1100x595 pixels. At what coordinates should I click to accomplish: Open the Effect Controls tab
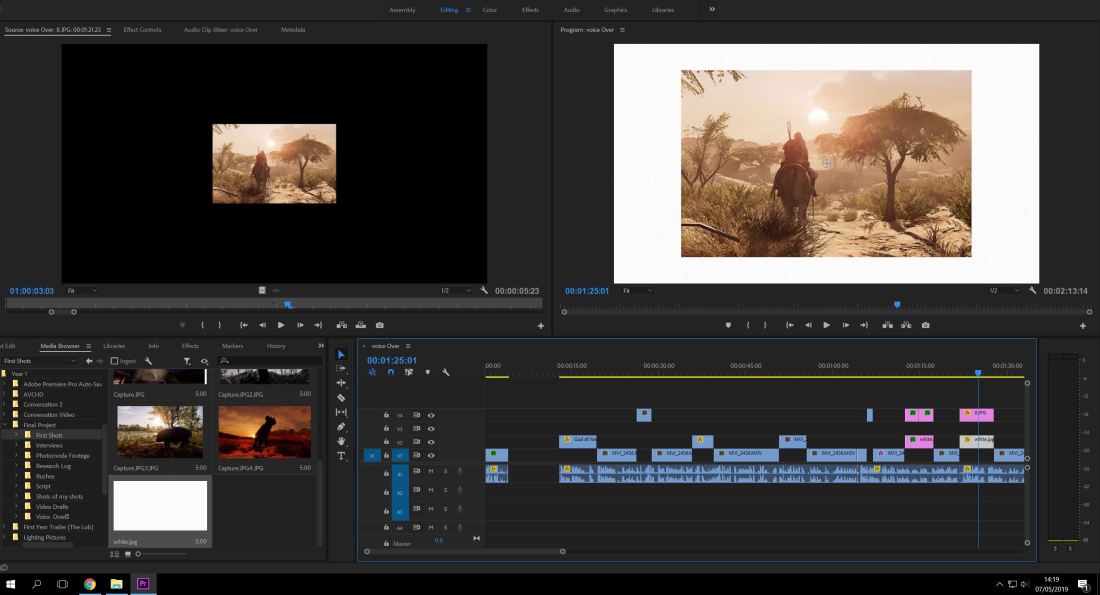tap(142, 30)
